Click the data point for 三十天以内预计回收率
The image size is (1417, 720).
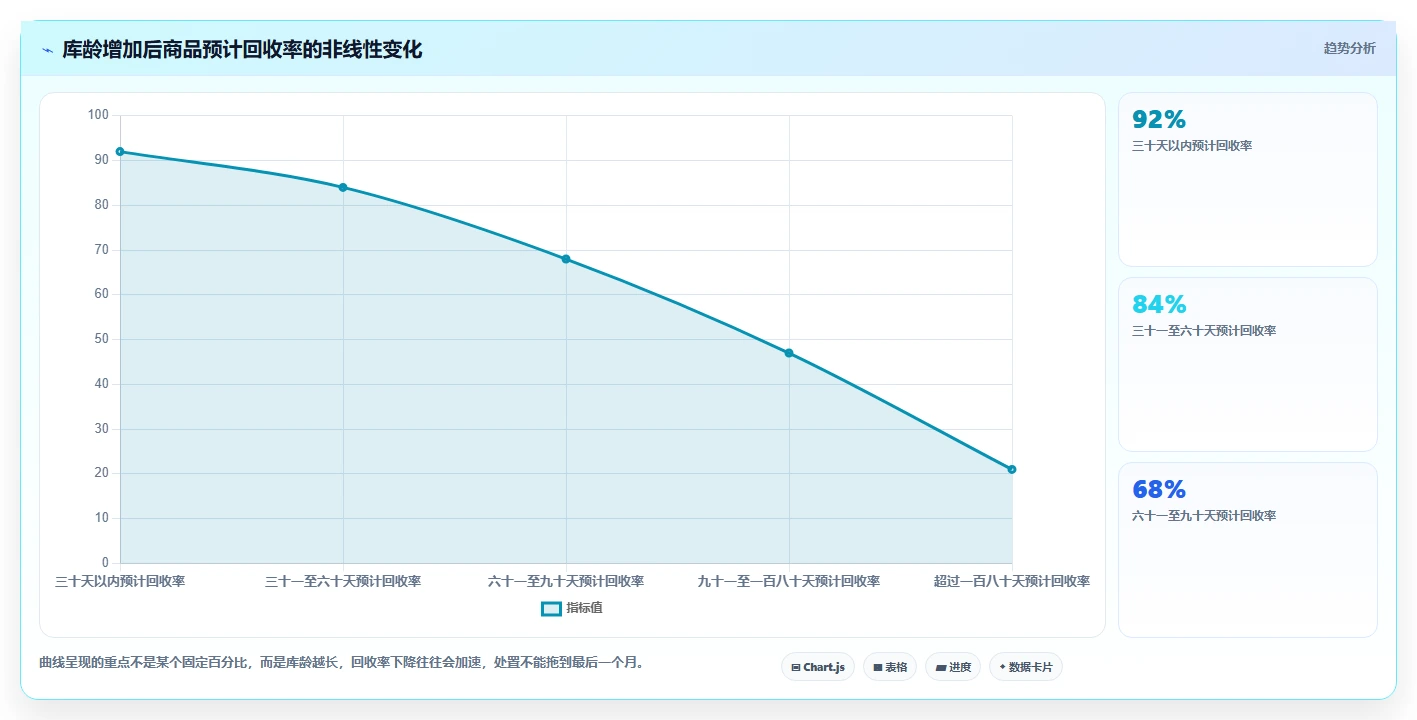[120, 152]
